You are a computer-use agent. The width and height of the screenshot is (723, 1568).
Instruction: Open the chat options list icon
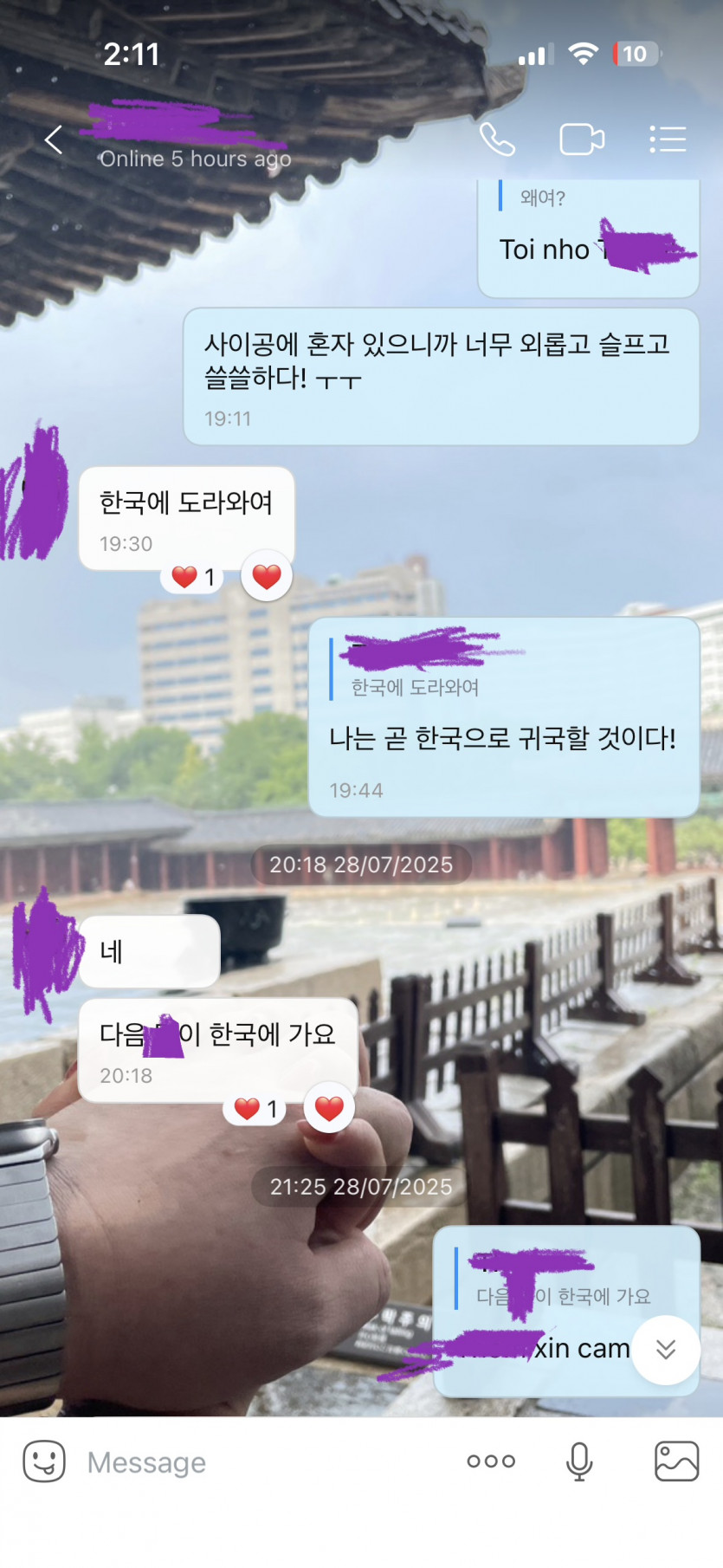(x=668, y=139)
